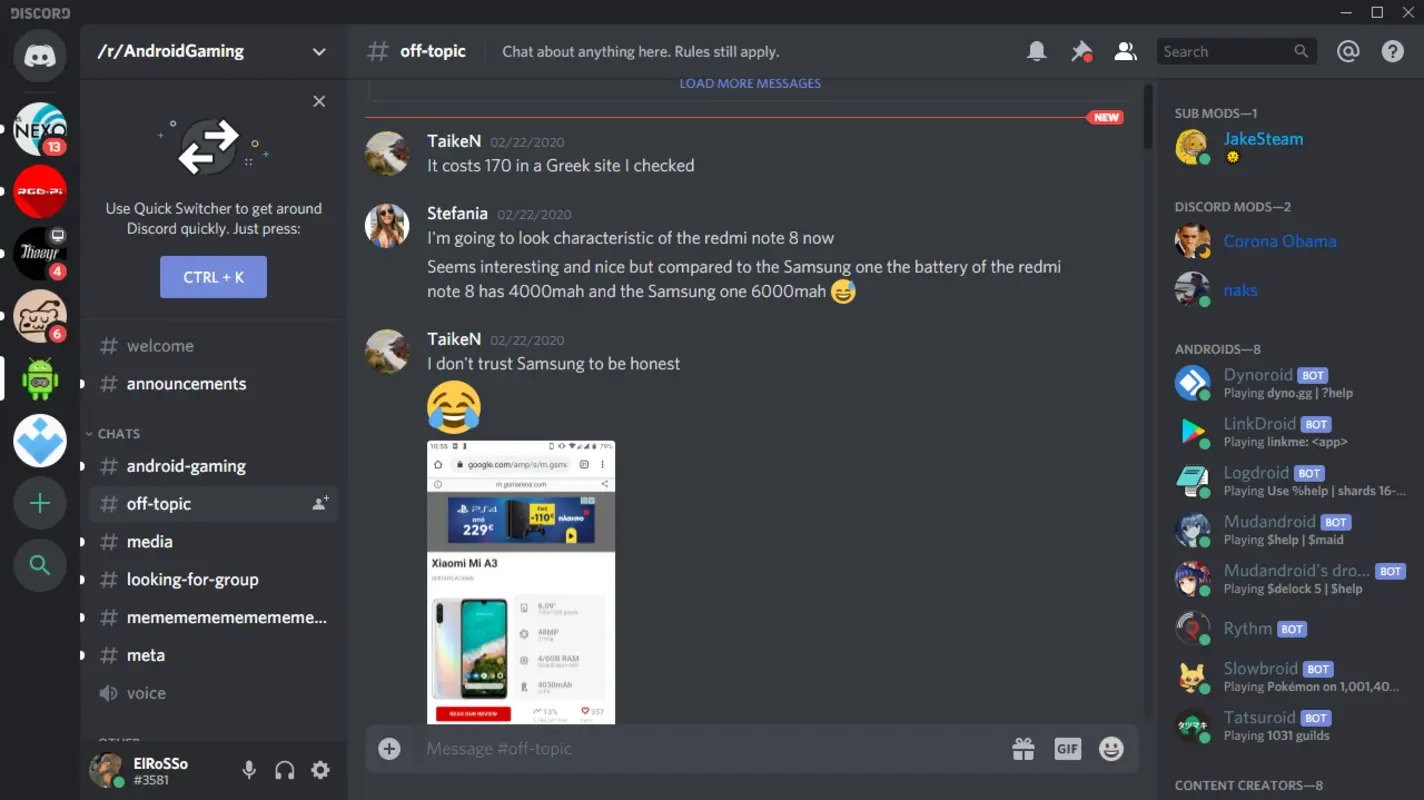Mute your microphone
The height and width of the screenshot is (800, 1424).
(x=248, y=770)
